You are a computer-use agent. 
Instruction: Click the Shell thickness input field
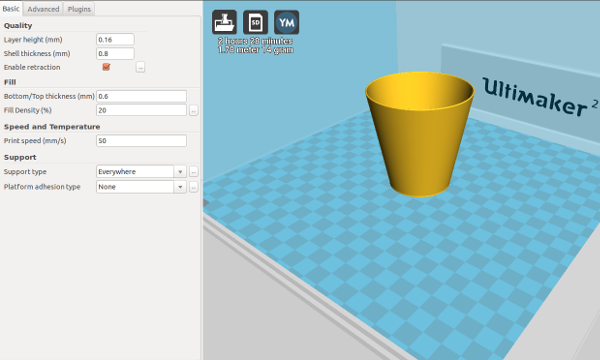(115, 53)
